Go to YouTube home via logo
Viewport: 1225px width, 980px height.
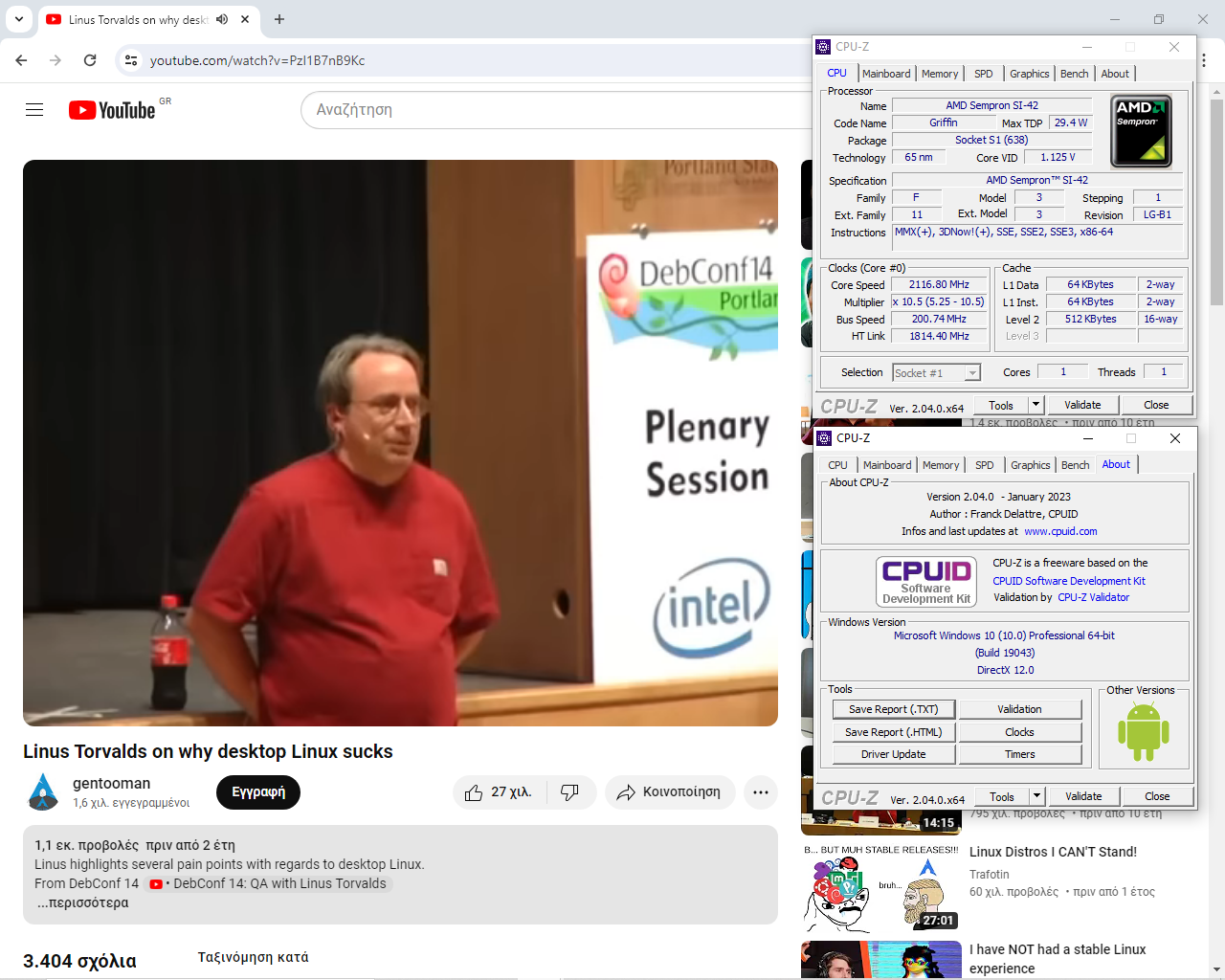tap(112, 110)
